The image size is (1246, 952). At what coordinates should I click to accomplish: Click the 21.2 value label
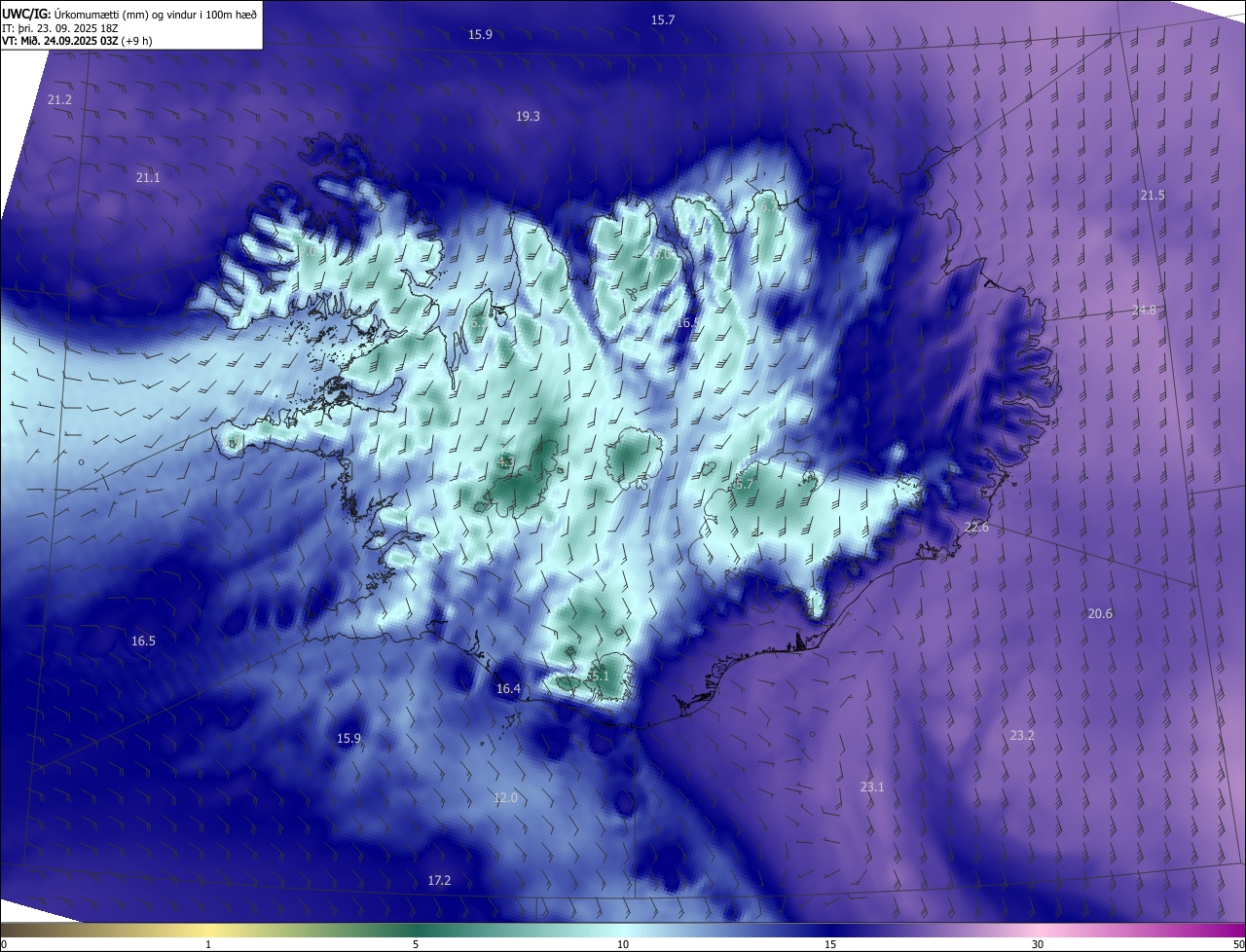pyautogui.click(x=59, y=100)
